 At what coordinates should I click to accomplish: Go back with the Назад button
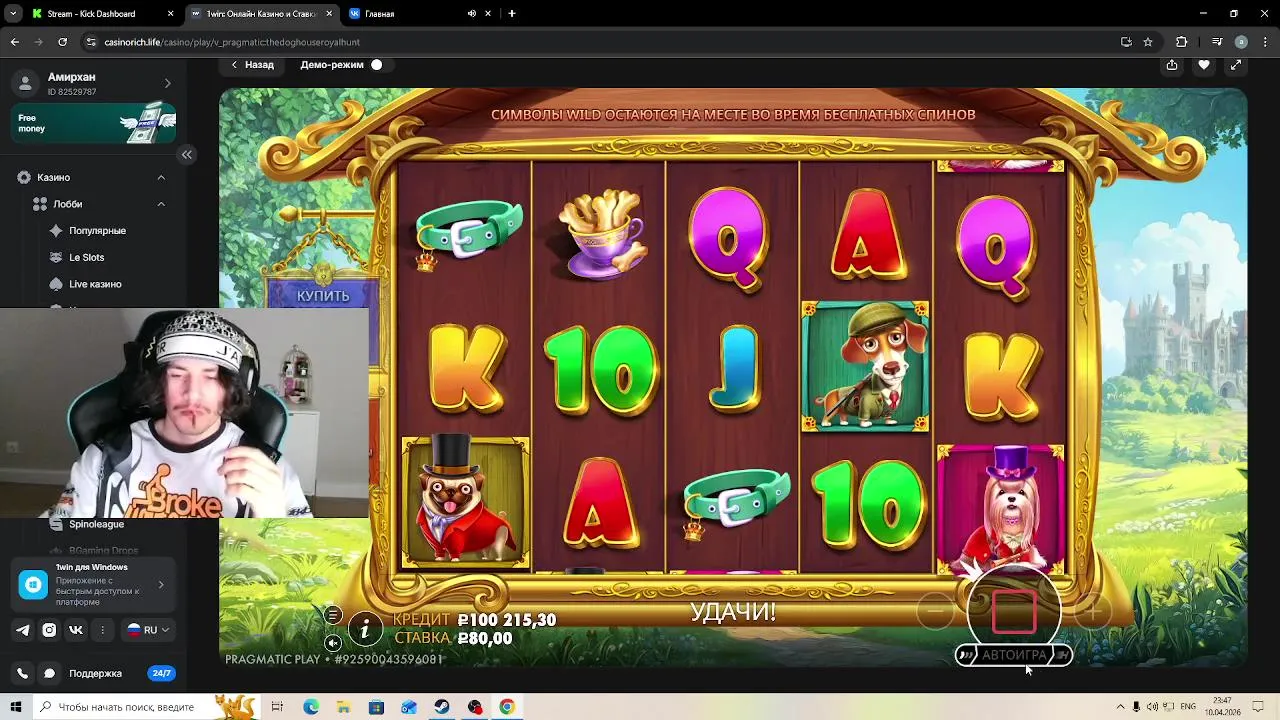[252, 65]
